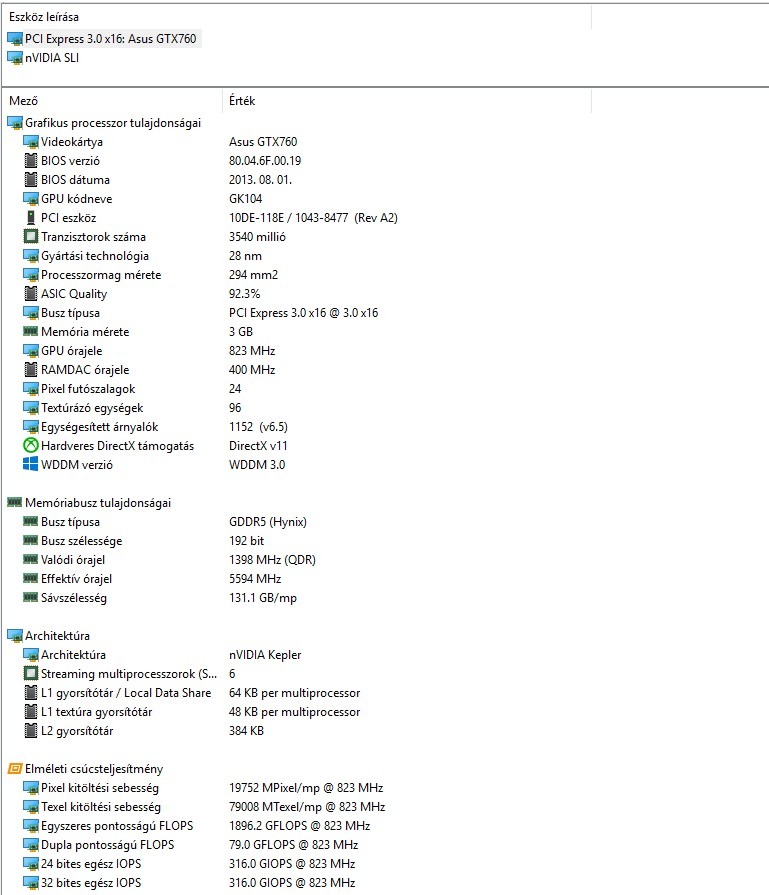Click the BIOS verzió chip icon

(31, 160)
